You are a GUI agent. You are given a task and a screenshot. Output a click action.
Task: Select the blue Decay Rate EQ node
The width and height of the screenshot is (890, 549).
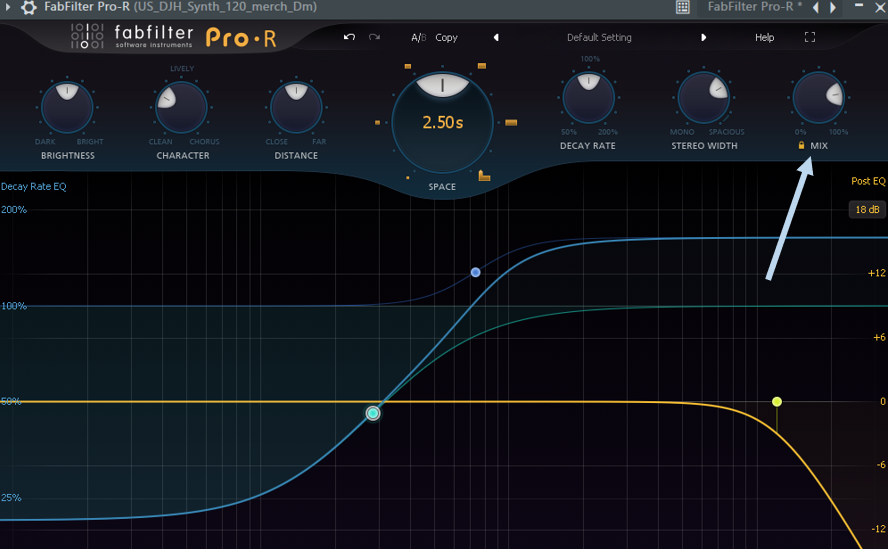(x=476, y=272)
